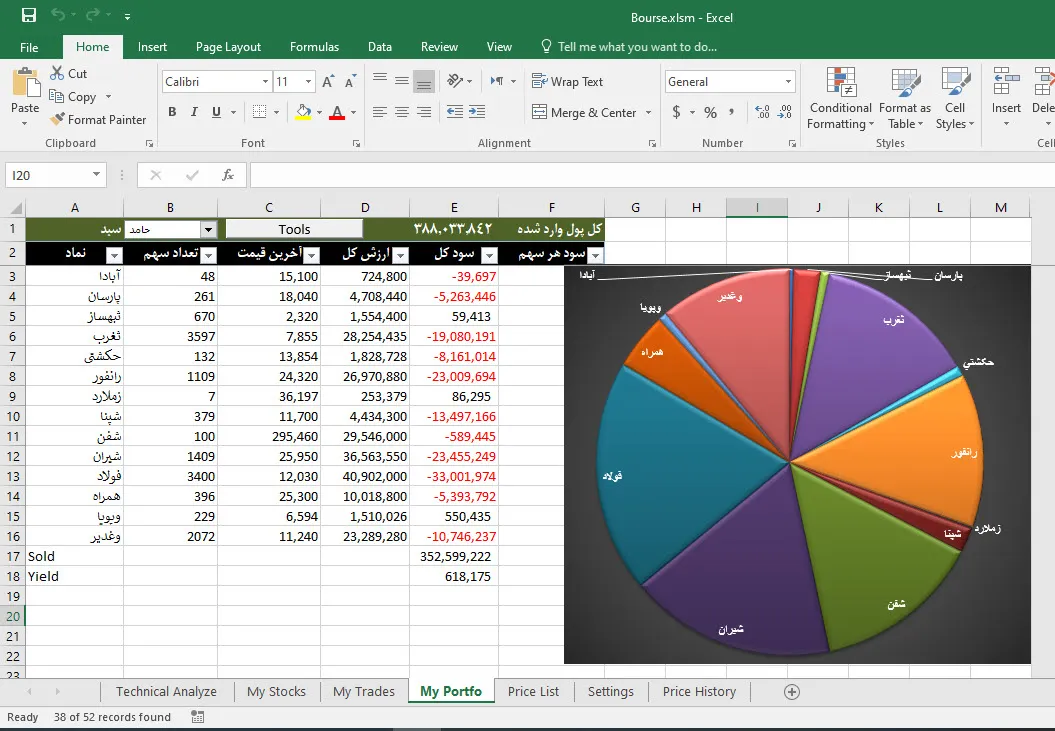Screen dimensions: 1055x731
Task: Toggle Bold formatting
Action: (172, 112)
